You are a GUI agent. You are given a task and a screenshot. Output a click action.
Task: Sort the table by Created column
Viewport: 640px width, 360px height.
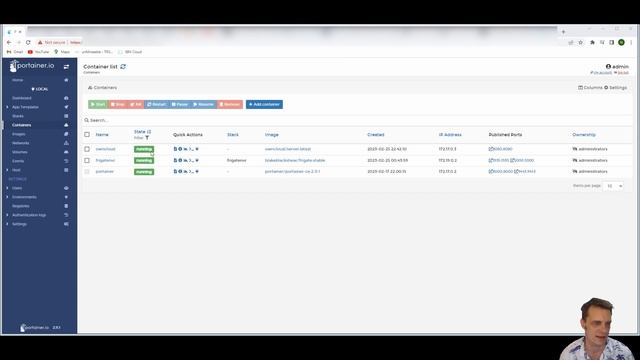(x=376, y=135)
